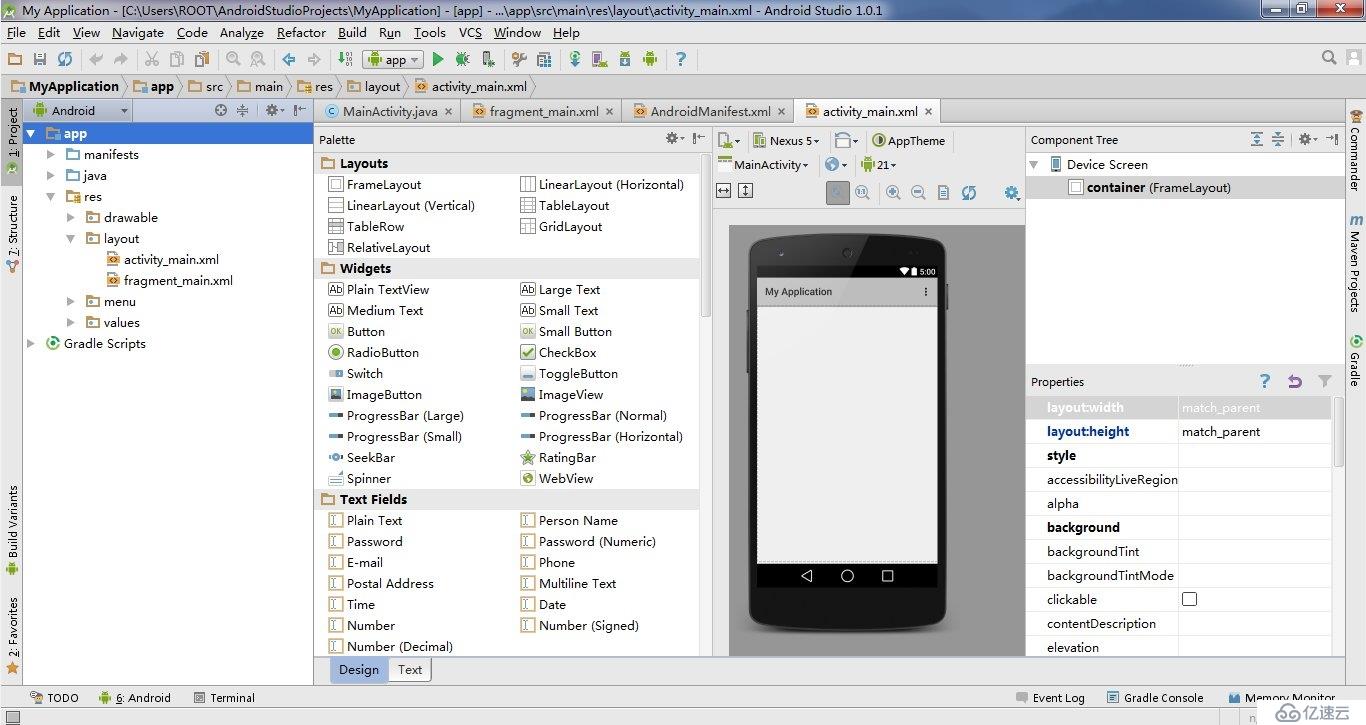Open the Android Device Monitor icon
Viewport: 1366px width, 725px height.
click(x=650, y=60)
